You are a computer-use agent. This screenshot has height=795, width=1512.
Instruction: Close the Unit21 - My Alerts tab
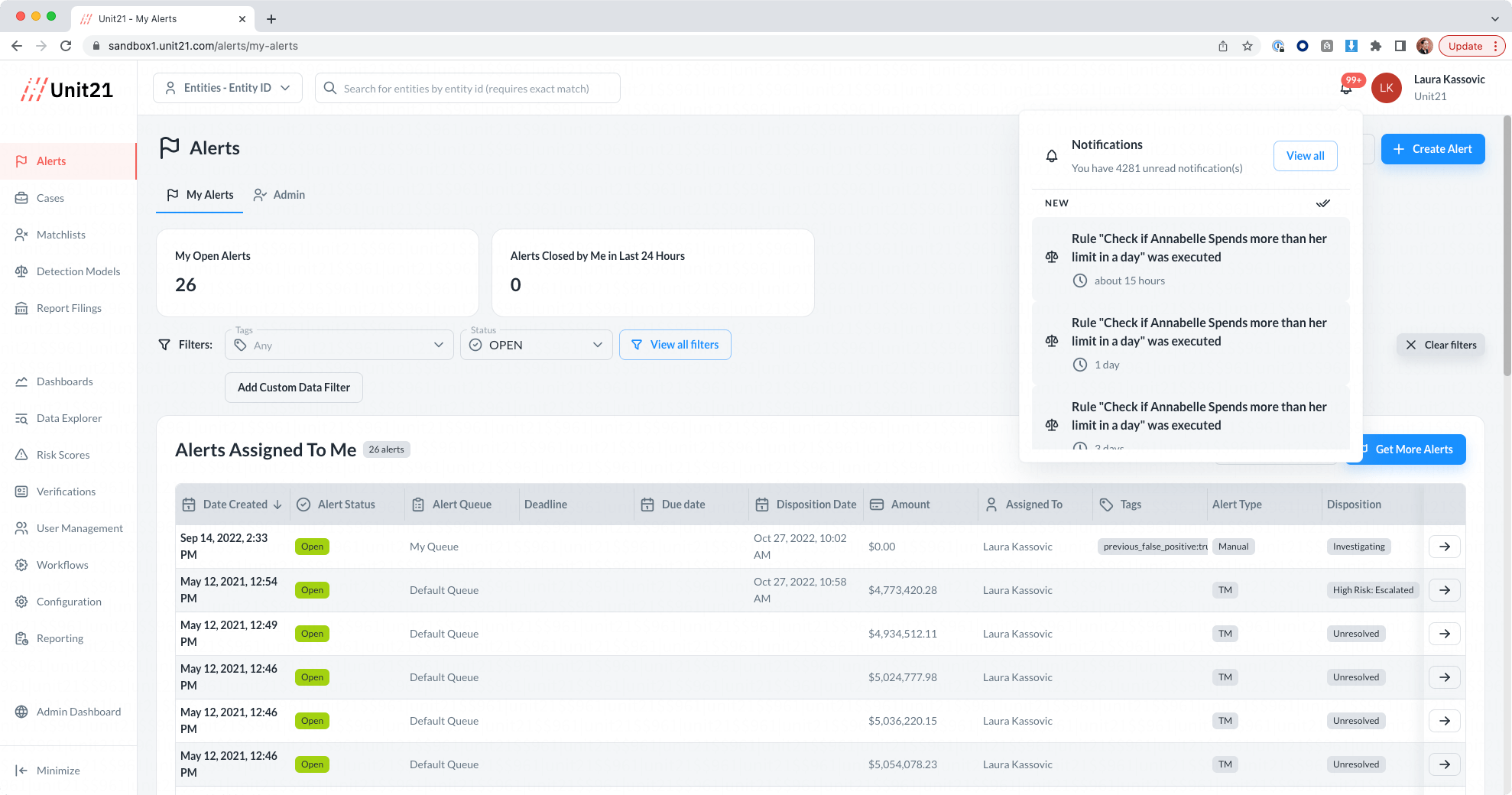click(242, 19)
